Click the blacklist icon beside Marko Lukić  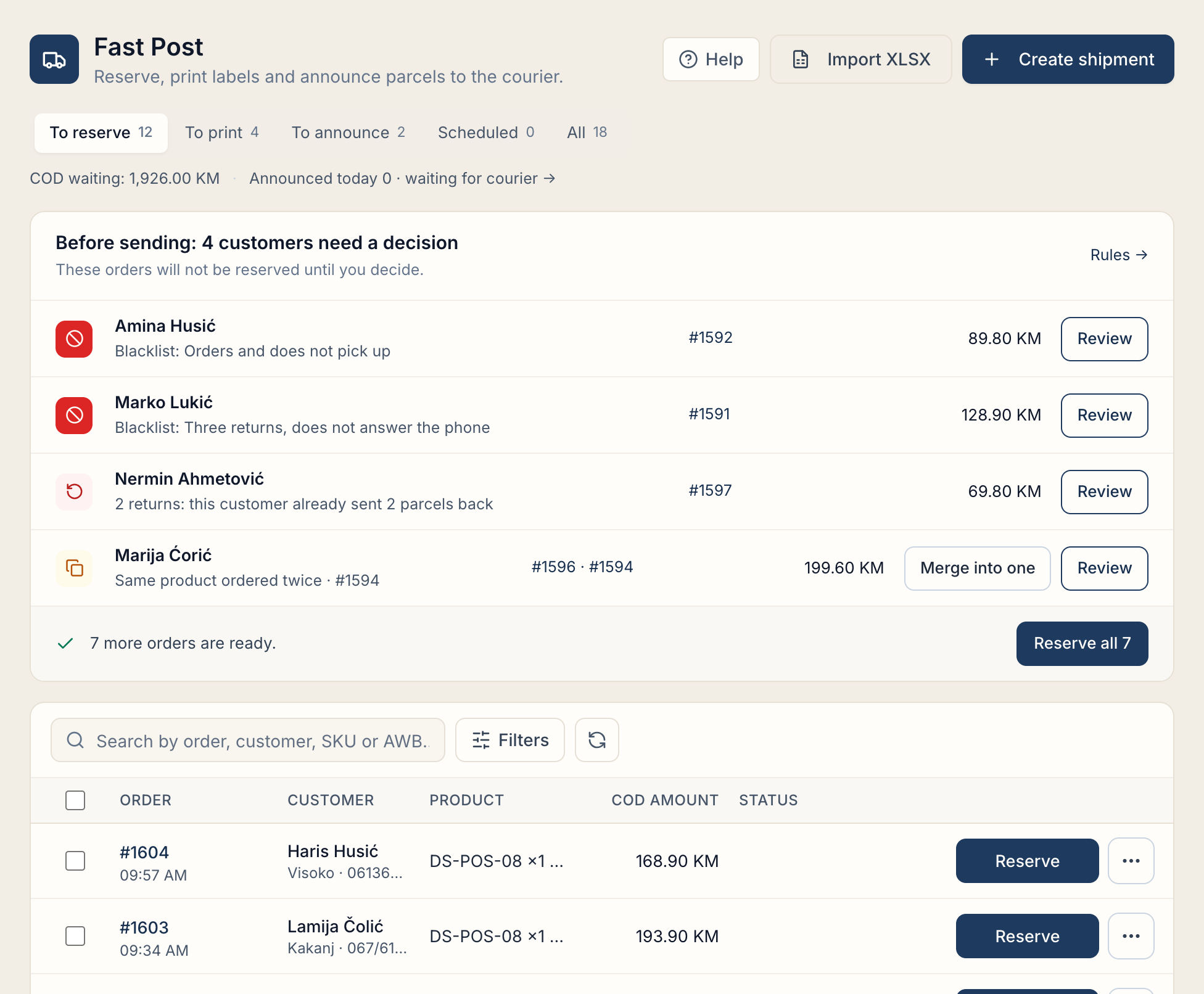[x=74, y=415]
